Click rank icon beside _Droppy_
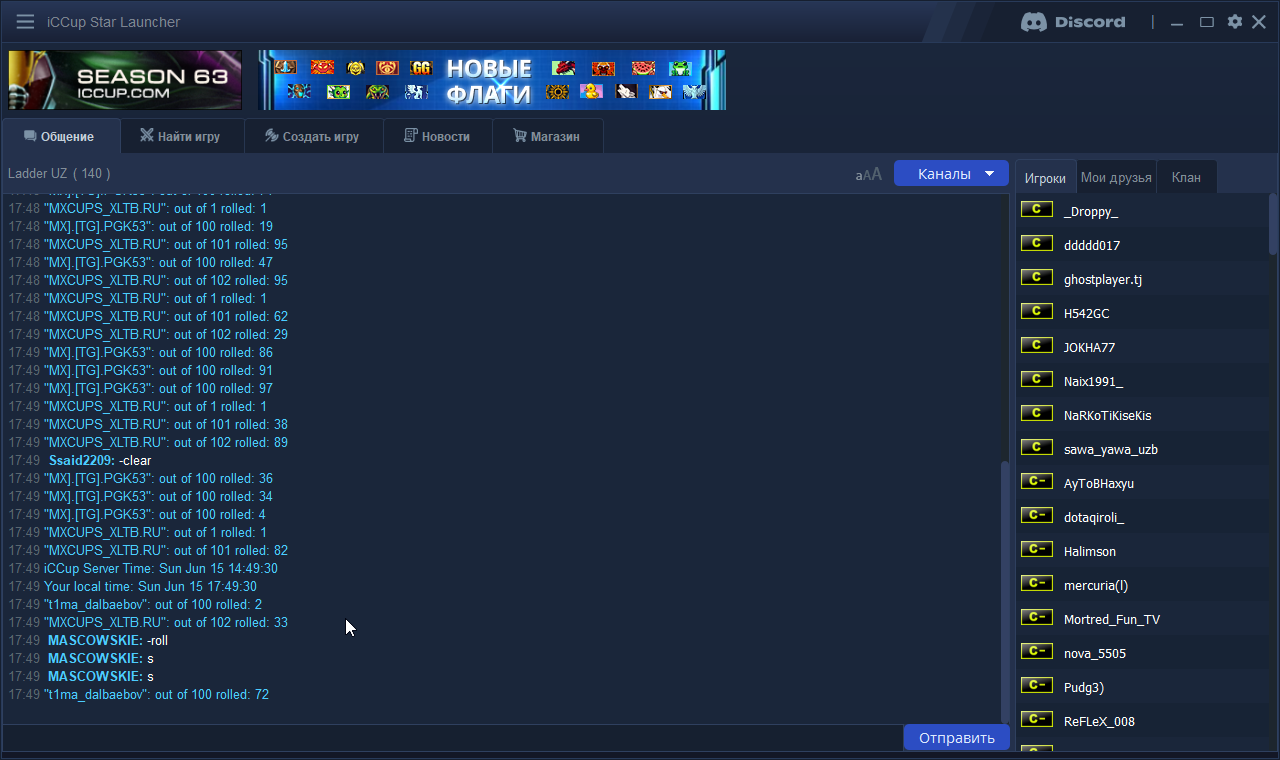The image size is (1280, 760). (1036, 209)
